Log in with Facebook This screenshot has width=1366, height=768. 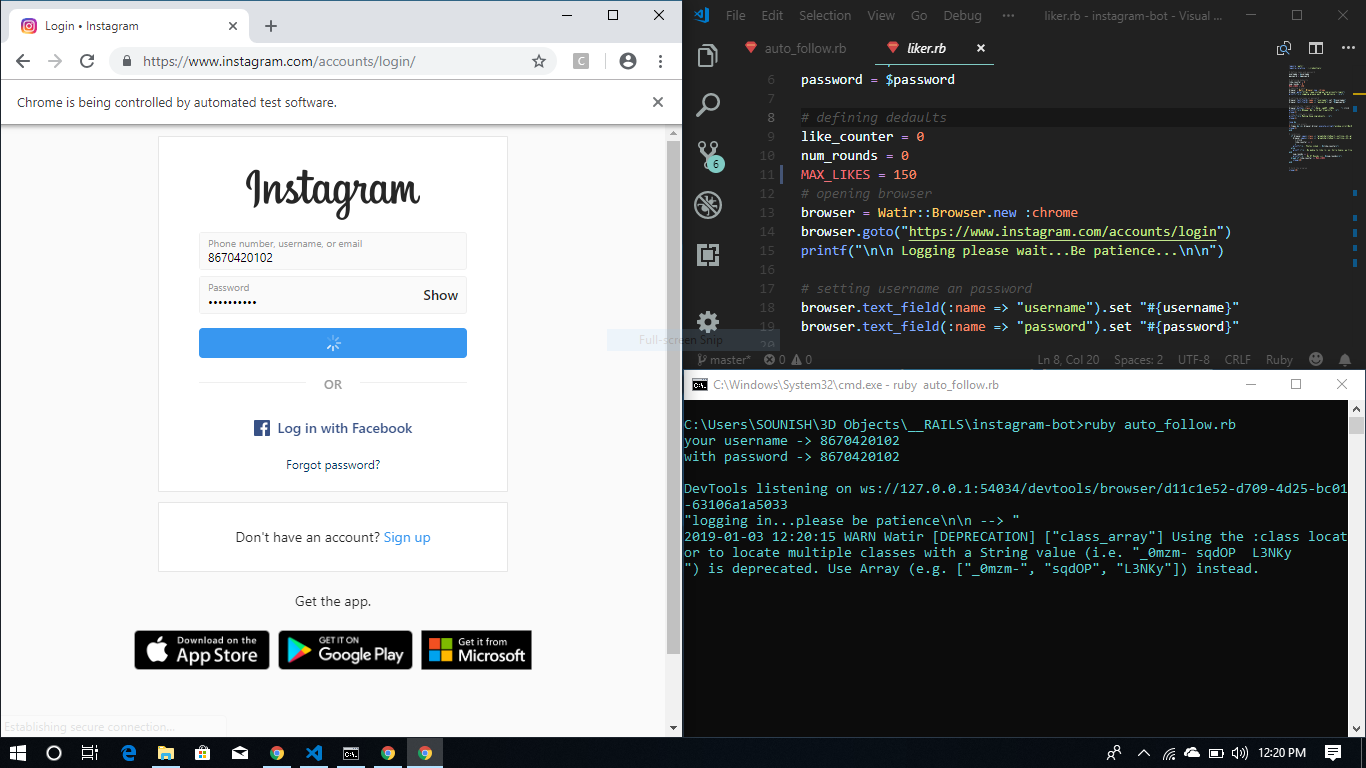(x=333, y=428)
